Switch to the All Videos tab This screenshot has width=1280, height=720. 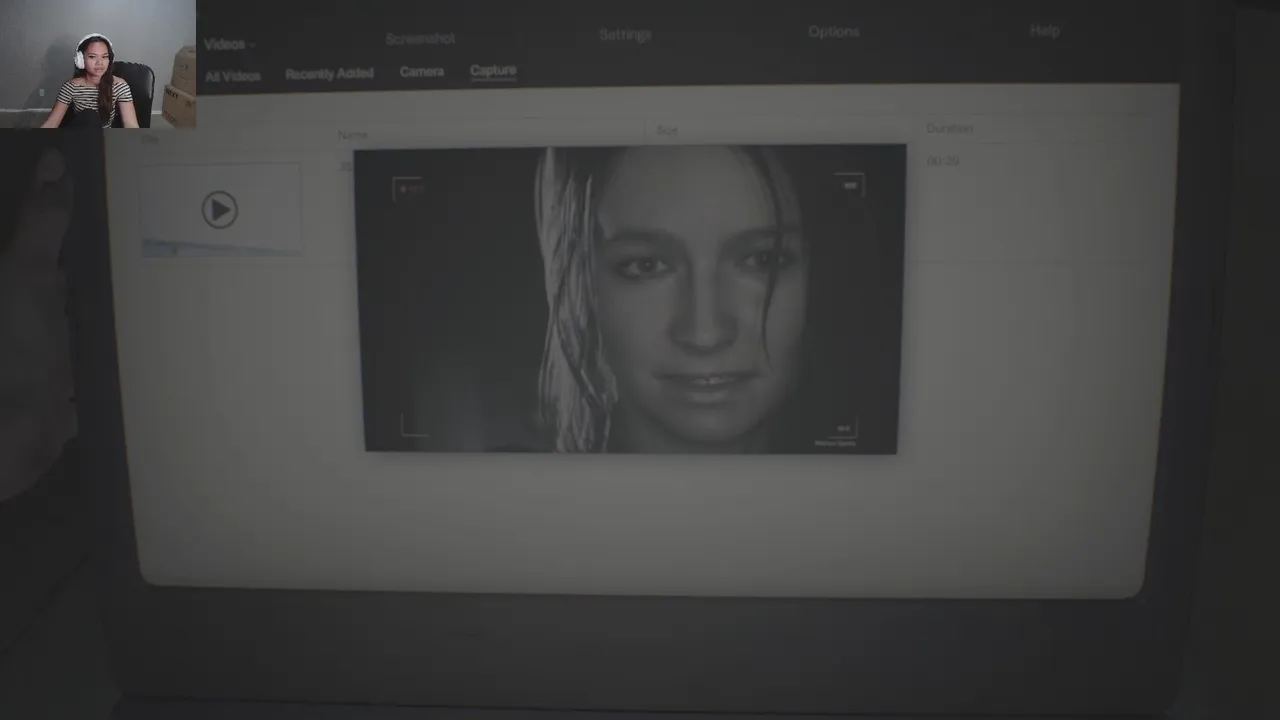click(232, 76)
